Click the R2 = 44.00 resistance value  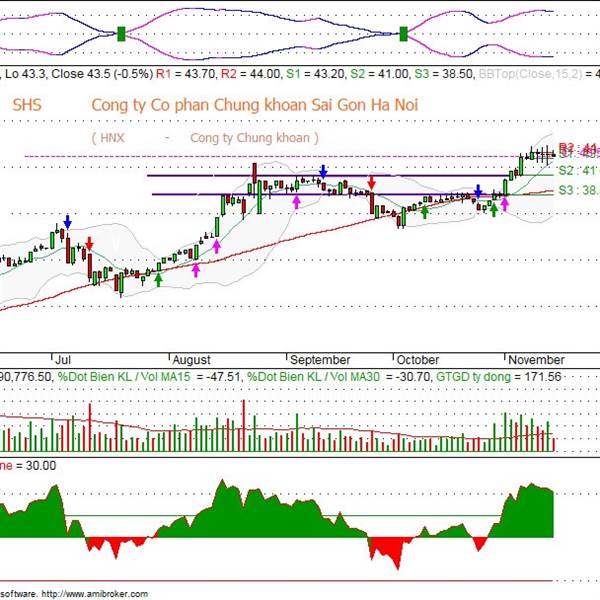point(251,73)
